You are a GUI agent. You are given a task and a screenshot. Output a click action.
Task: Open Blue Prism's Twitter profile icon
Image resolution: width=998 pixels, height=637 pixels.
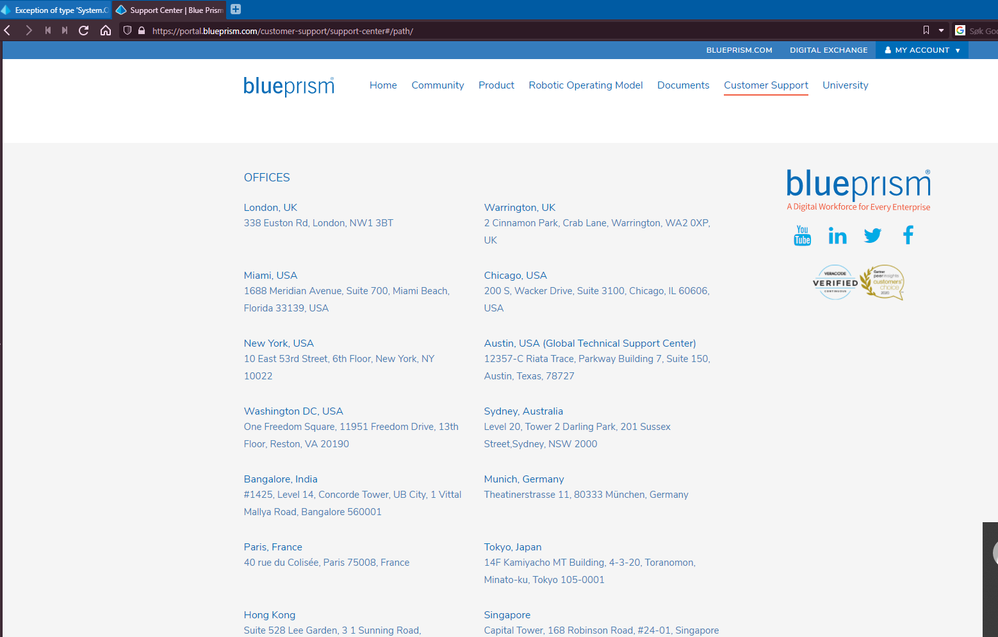point(872,235)
